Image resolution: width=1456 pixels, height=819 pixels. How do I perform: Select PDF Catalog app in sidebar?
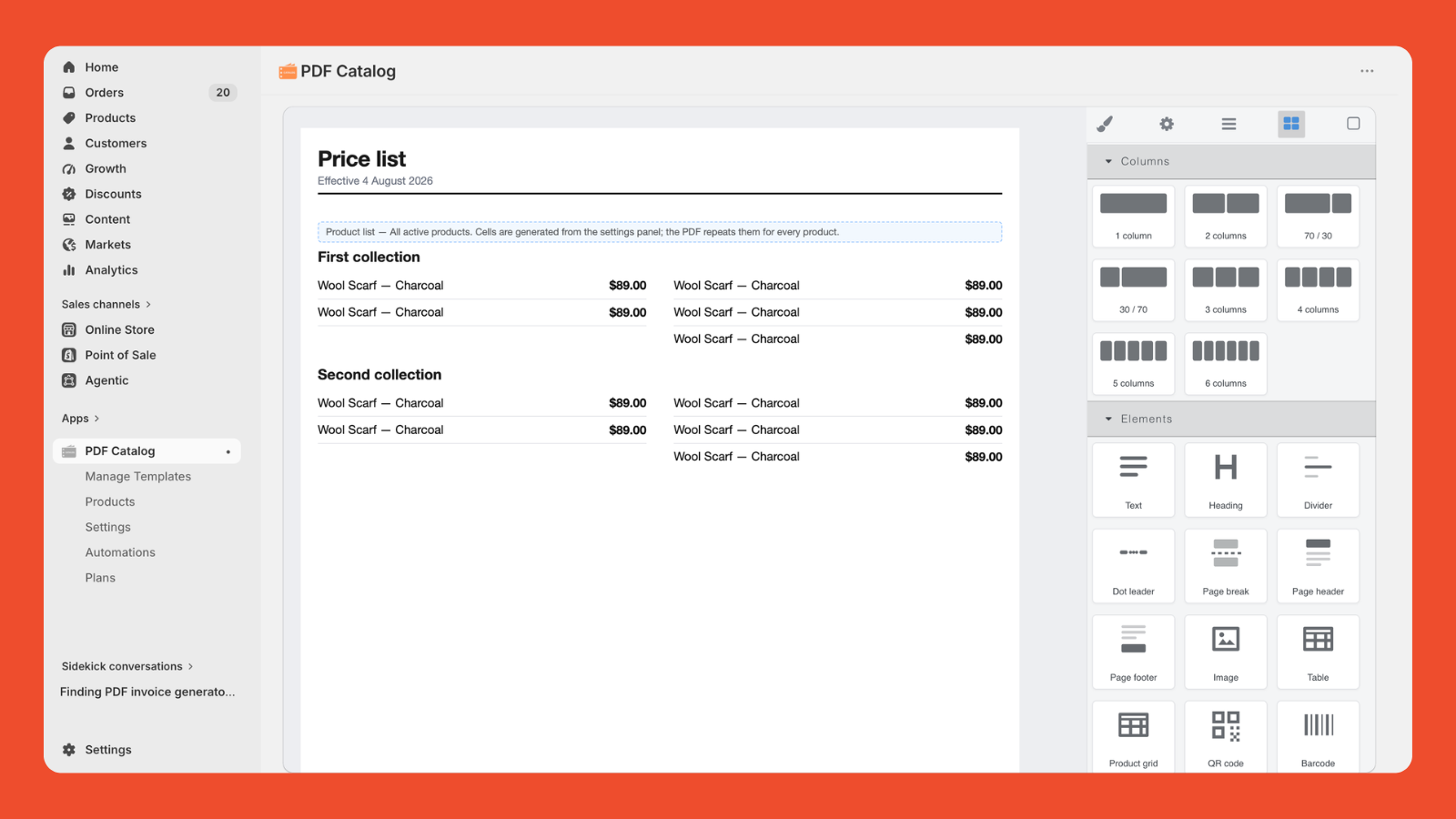(x=147, y=451)
